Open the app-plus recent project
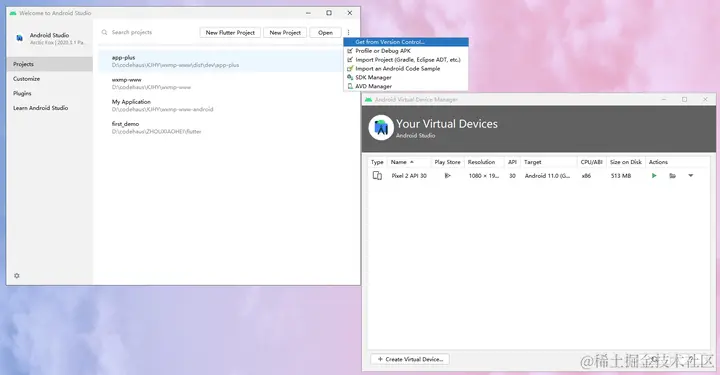 pos(220,61)
